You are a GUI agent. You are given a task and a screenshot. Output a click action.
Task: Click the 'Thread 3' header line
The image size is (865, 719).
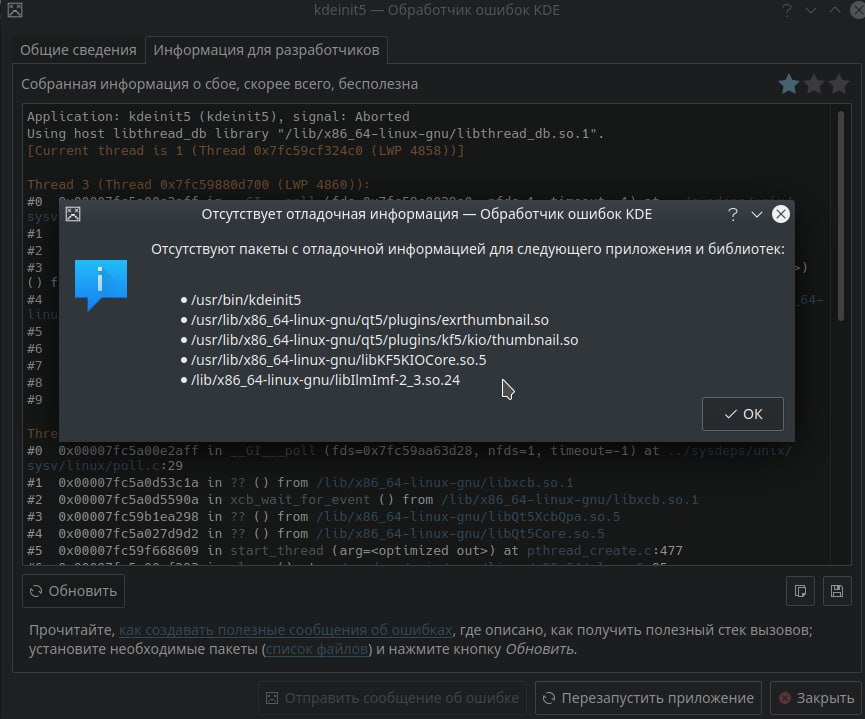tap(199, 184)
